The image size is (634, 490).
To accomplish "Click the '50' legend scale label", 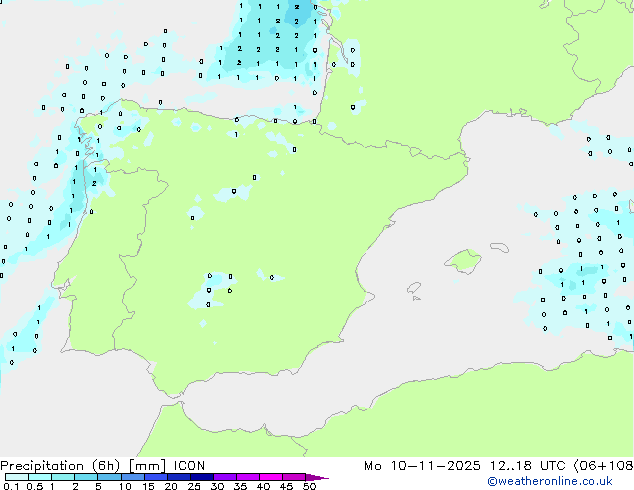I will click(x=310, y=486).
